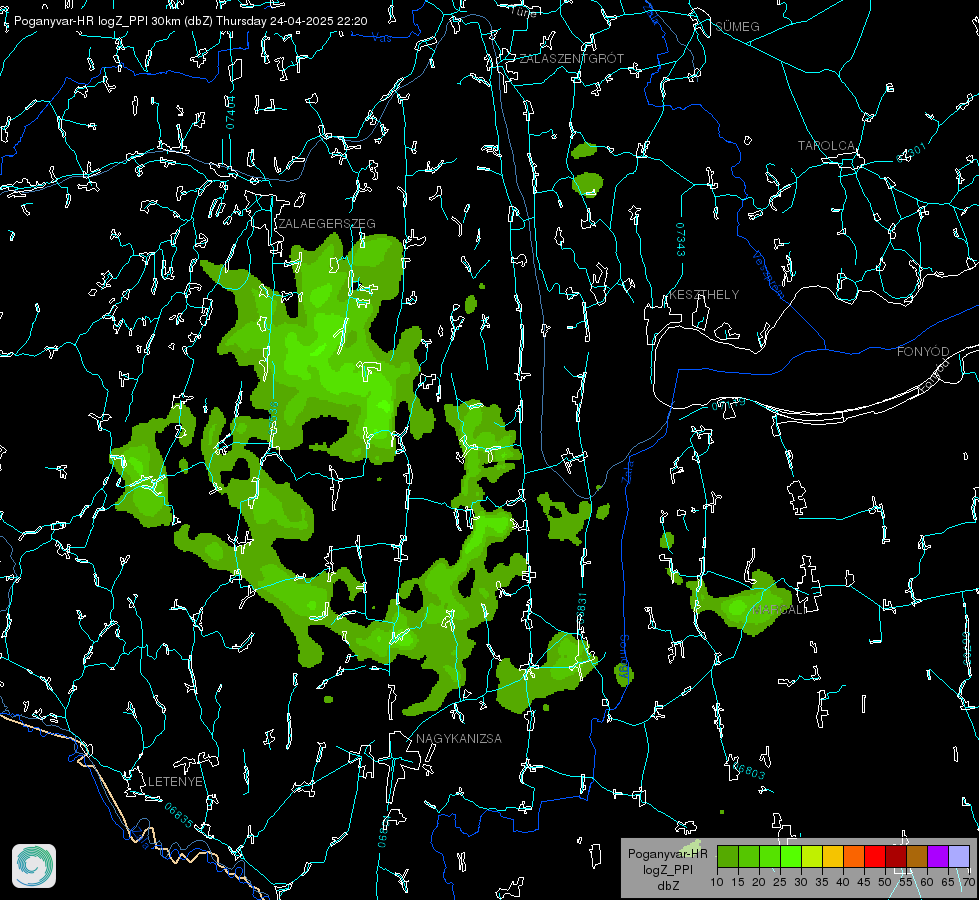The height and width of the screenshot is (900, 979).
Task: Select the dark green 10-15 dBZ legend swatch
Action: pyautogui.click(x=728, y=856)
